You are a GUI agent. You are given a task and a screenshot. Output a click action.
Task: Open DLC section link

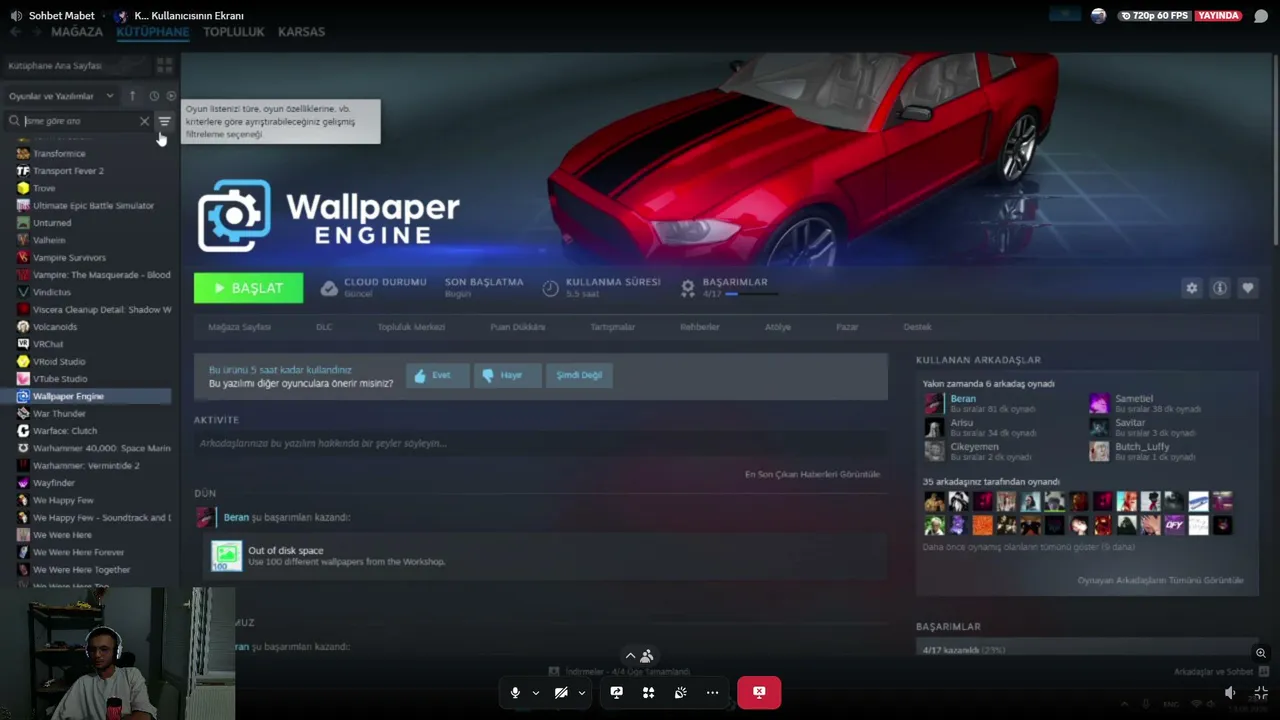324,327
